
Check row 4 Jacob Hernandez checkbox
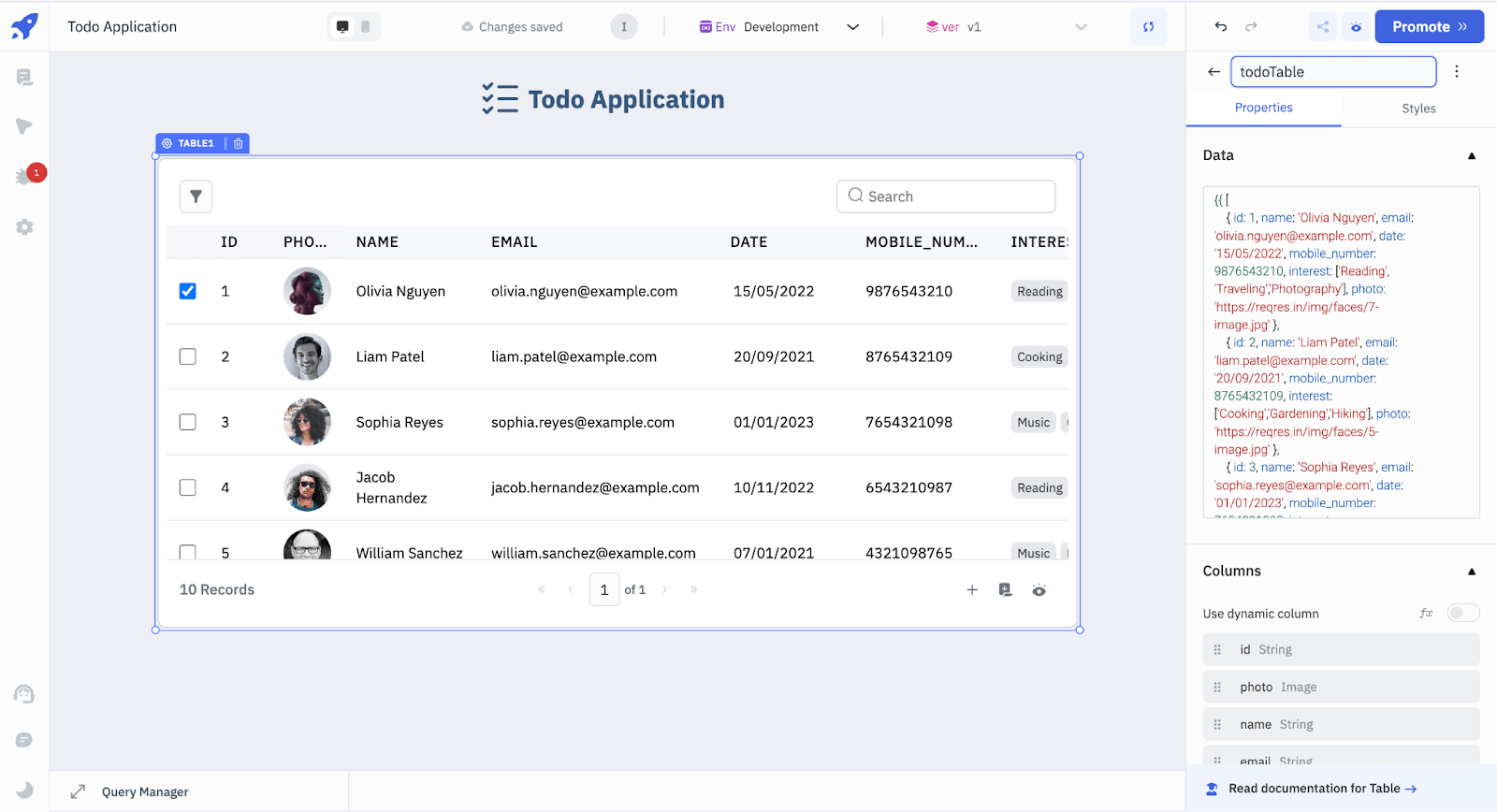pyautogui.click(x=188, y=487)
